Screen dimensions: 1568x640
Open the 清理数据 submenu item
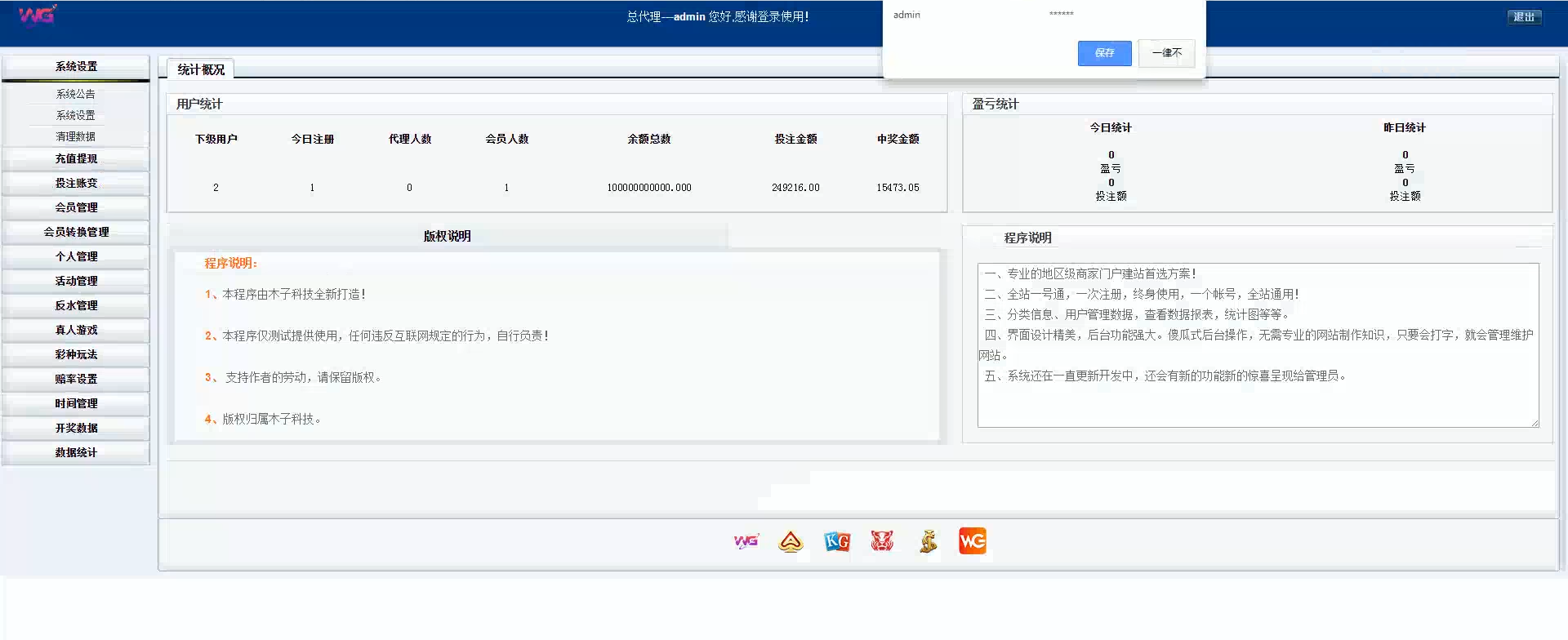76,137
